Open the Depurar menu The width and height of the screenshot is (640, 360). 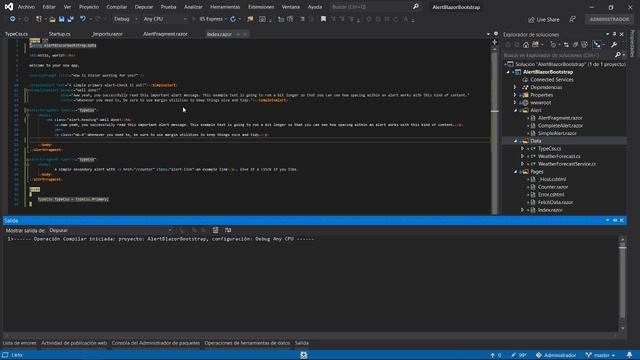[x=144, y=7]
